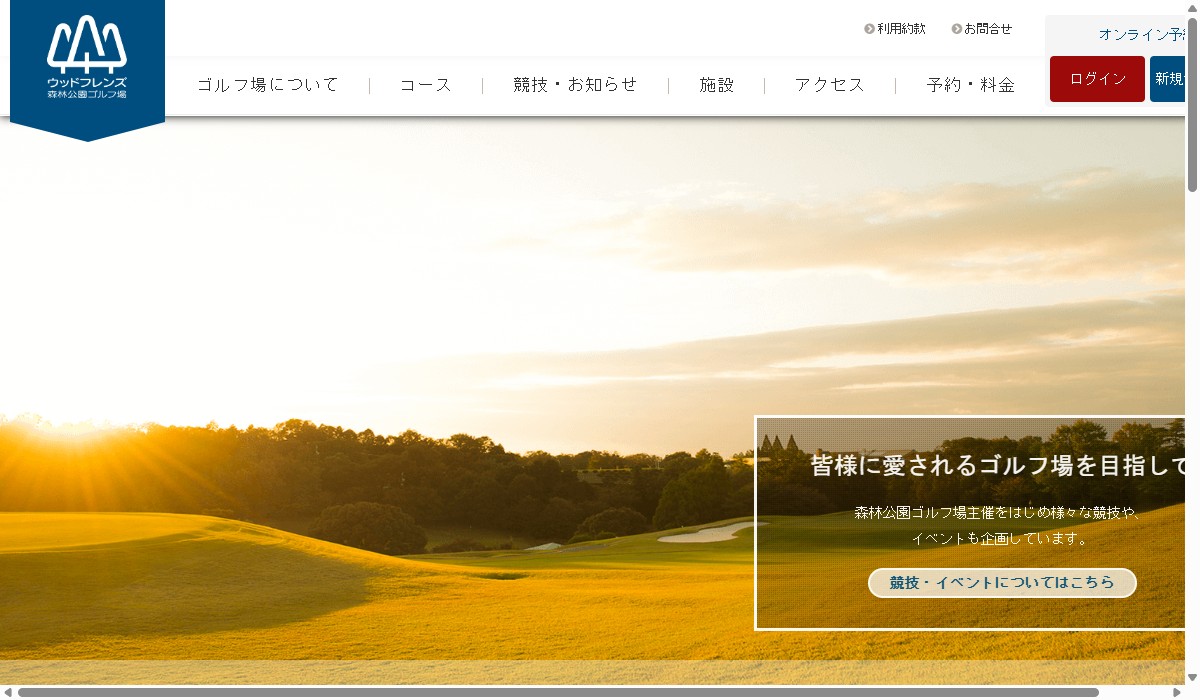Open the コース menu item

[x=426, y=85]
